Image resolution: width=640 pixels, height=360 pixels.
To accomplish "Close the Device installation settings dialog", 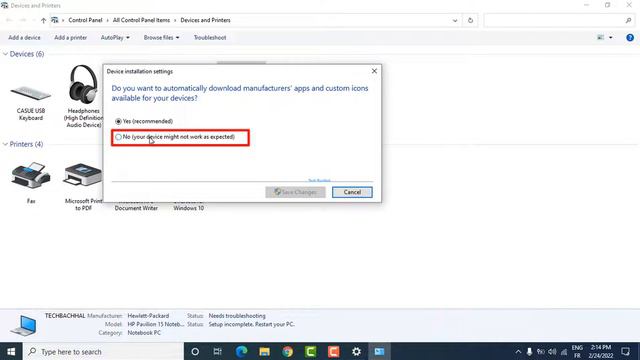I will (x=374, y=71).
